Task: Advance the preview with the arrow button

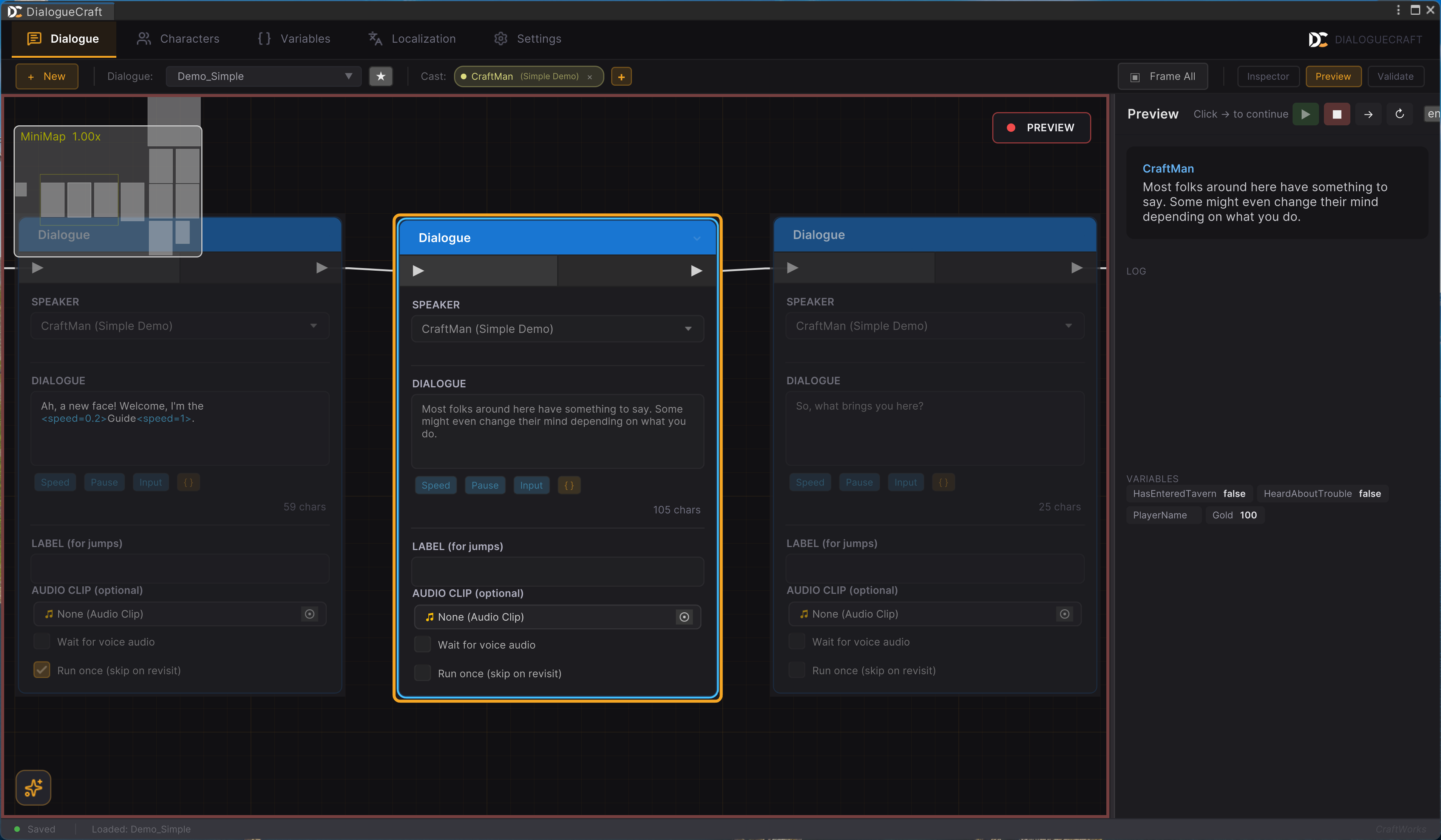Action: [x=1368, y=114]
